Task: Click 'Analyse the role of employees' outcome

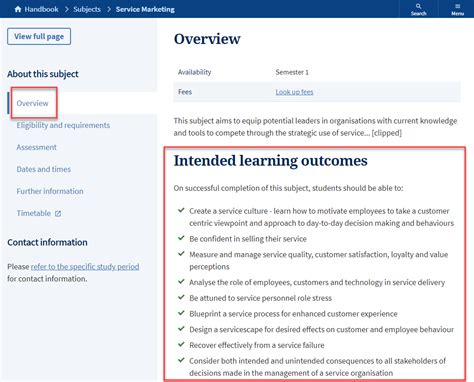Action: tap(317, 283)
